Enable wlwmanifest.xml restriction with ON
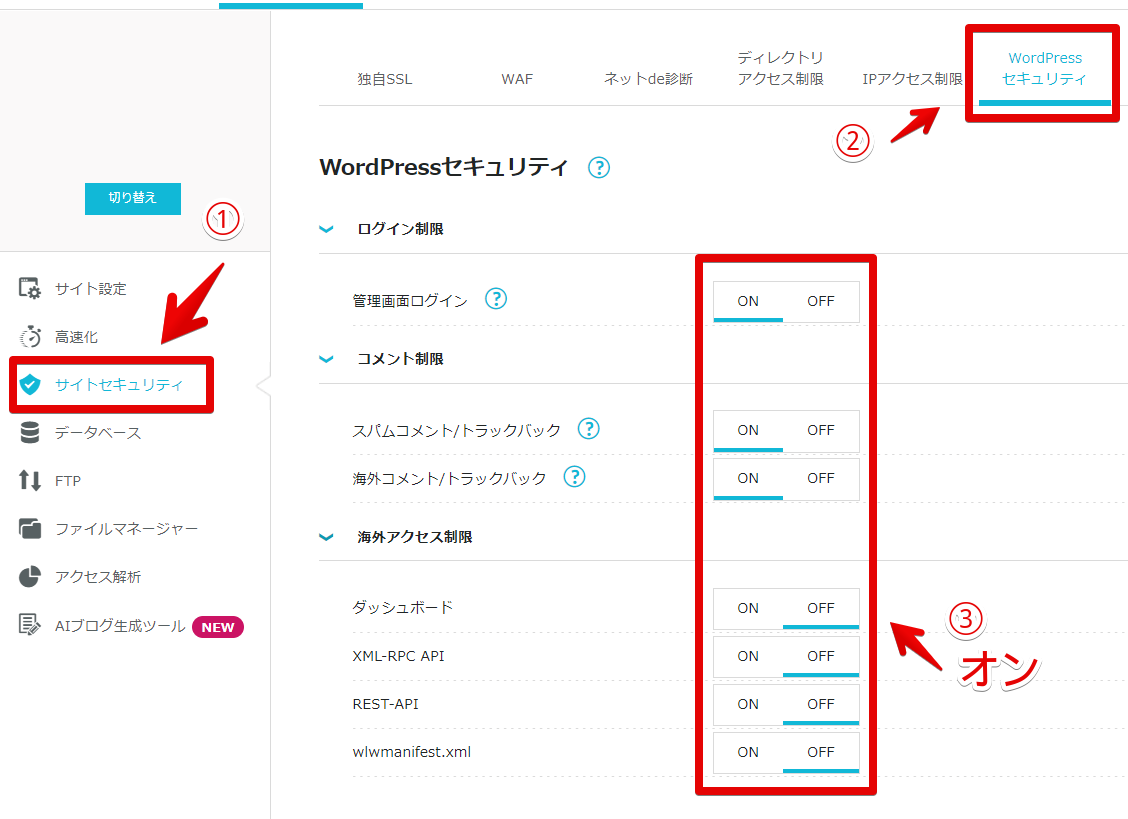Image resolution: width=1128 pixels, height=819 pixels. tap(748, 753)
